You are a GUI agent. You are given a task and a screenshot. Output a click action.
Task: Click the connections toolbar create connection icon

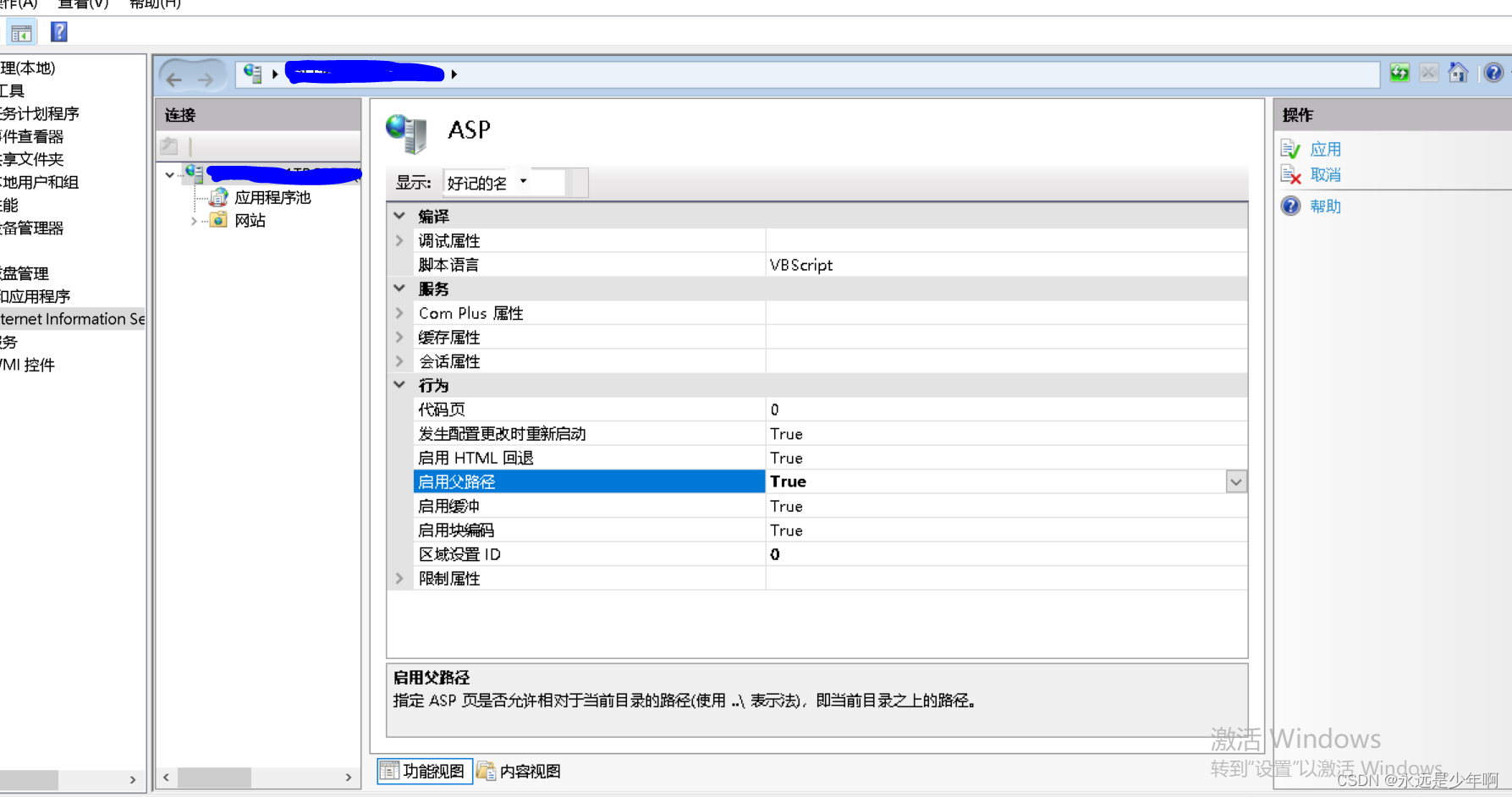coord(170,146)
